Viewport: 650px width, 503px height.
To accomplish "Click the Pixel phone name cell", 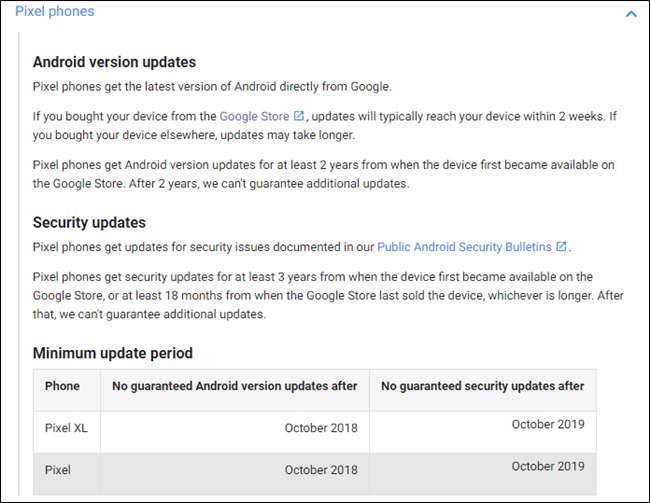I will click(57, 469).
